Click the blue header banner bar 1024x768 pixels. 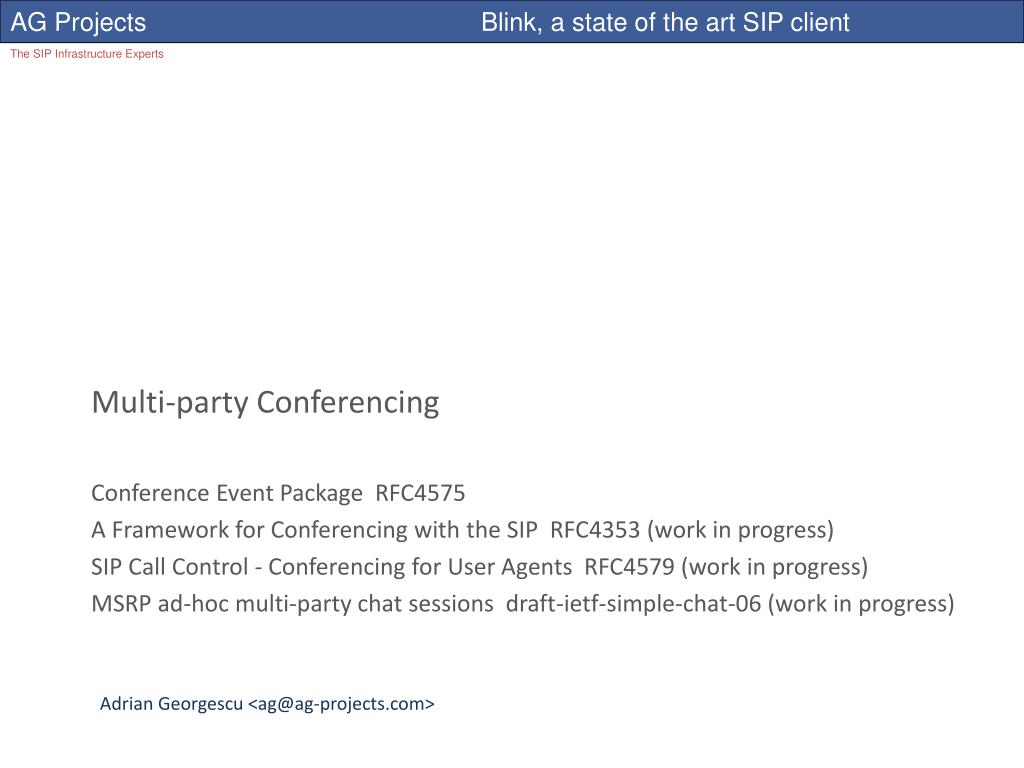point(512,22)
